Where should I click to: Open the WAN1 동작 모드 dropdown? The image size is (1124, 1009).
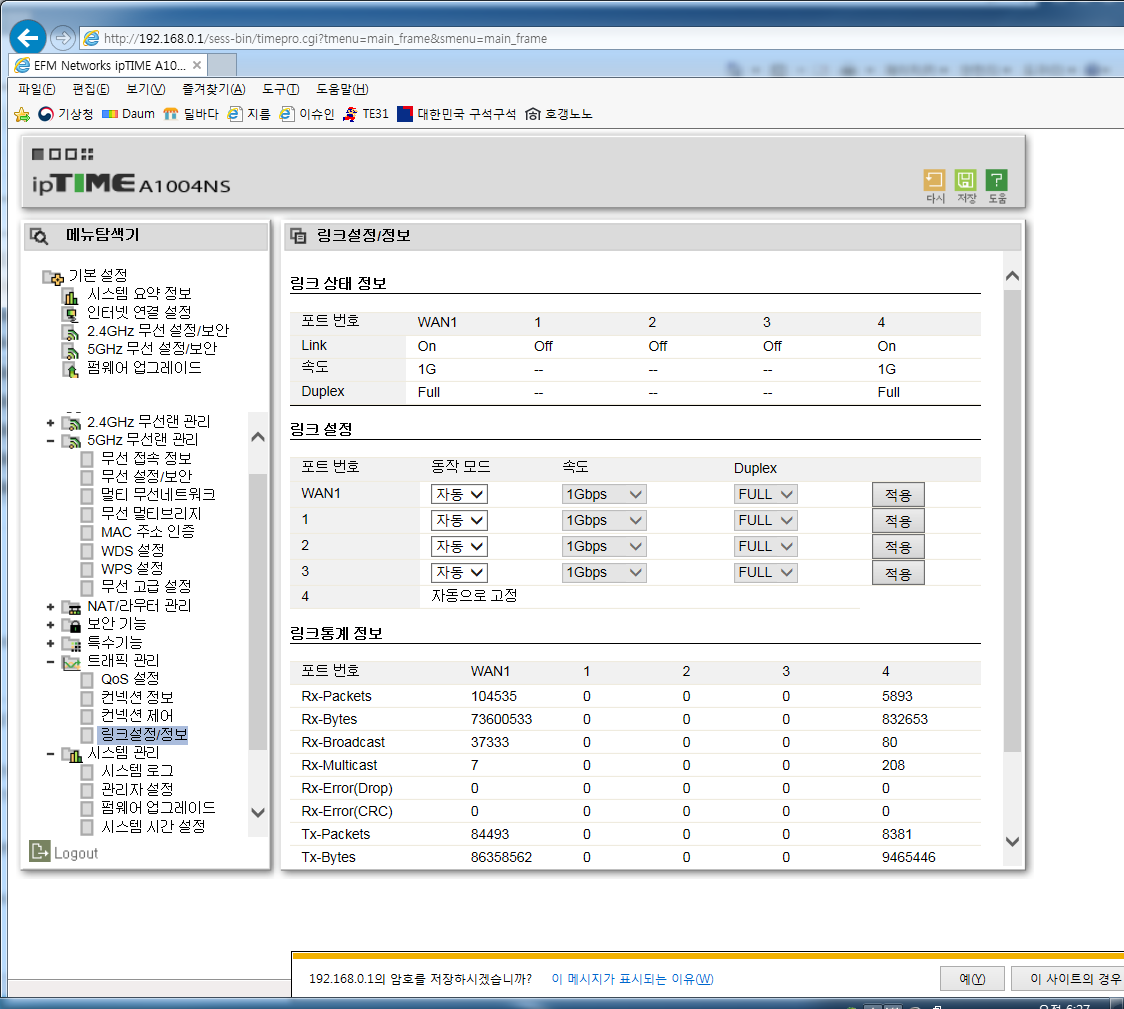tap(459, 494)
